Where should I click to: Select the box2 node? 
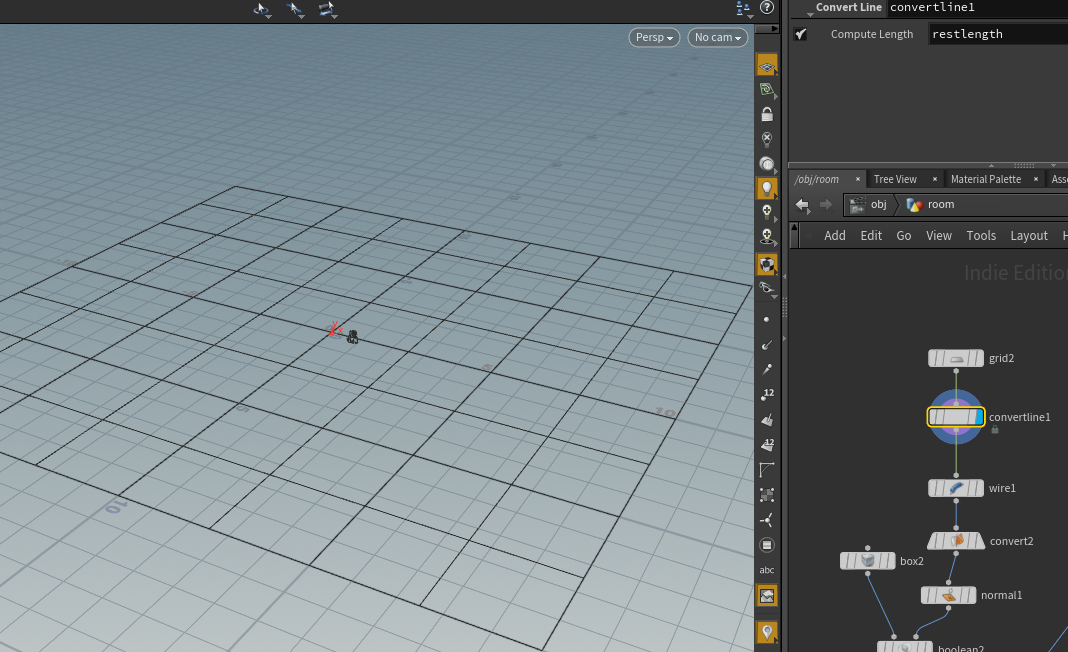click(868, 561)
